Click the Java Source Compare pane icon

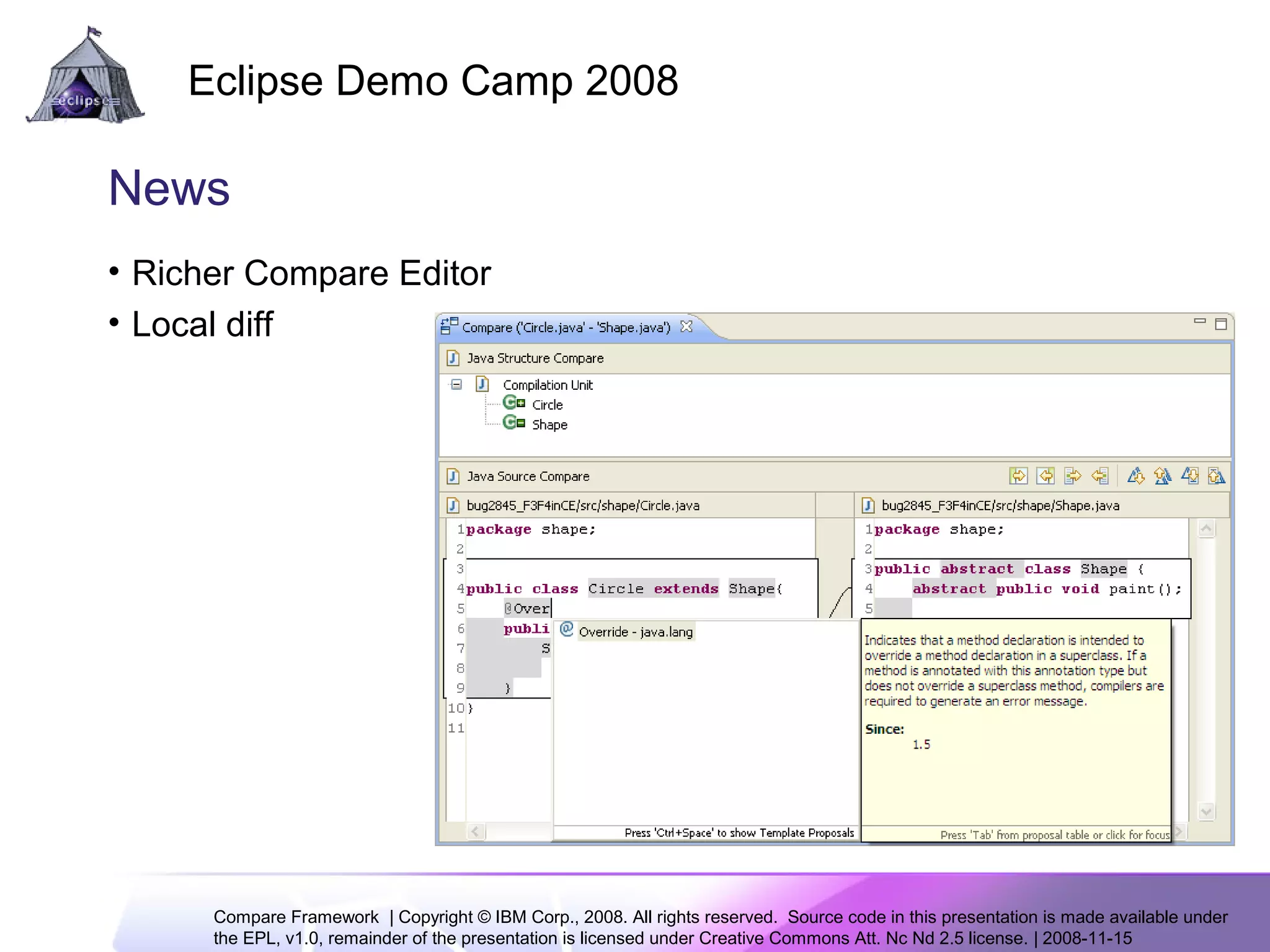453,476
